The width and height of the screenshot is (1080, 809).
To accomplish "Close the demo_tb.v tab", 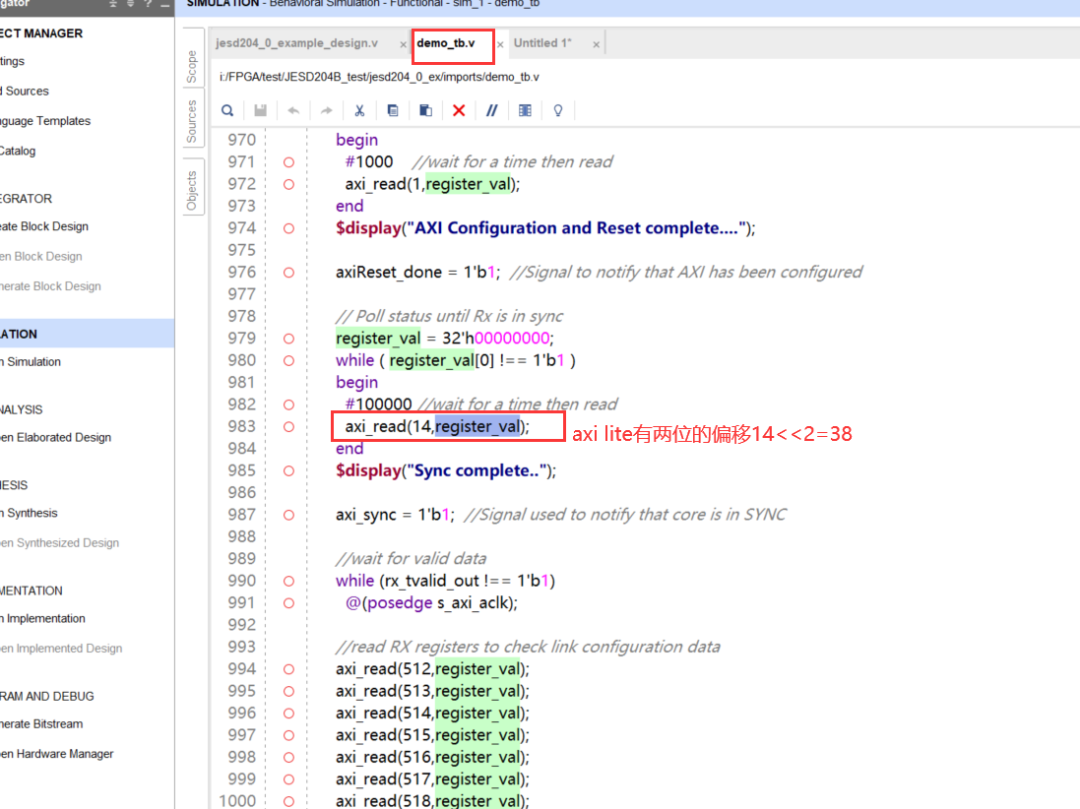I will coord(500,45).
